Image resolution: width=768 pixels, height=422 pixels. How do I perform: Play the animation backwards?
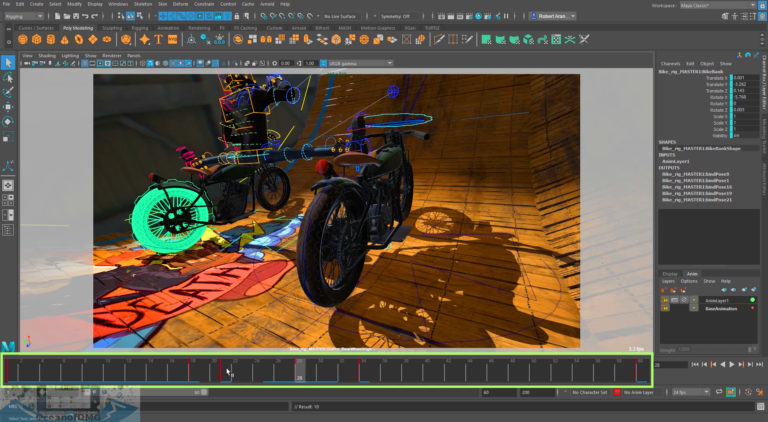(x=722, y=364)
